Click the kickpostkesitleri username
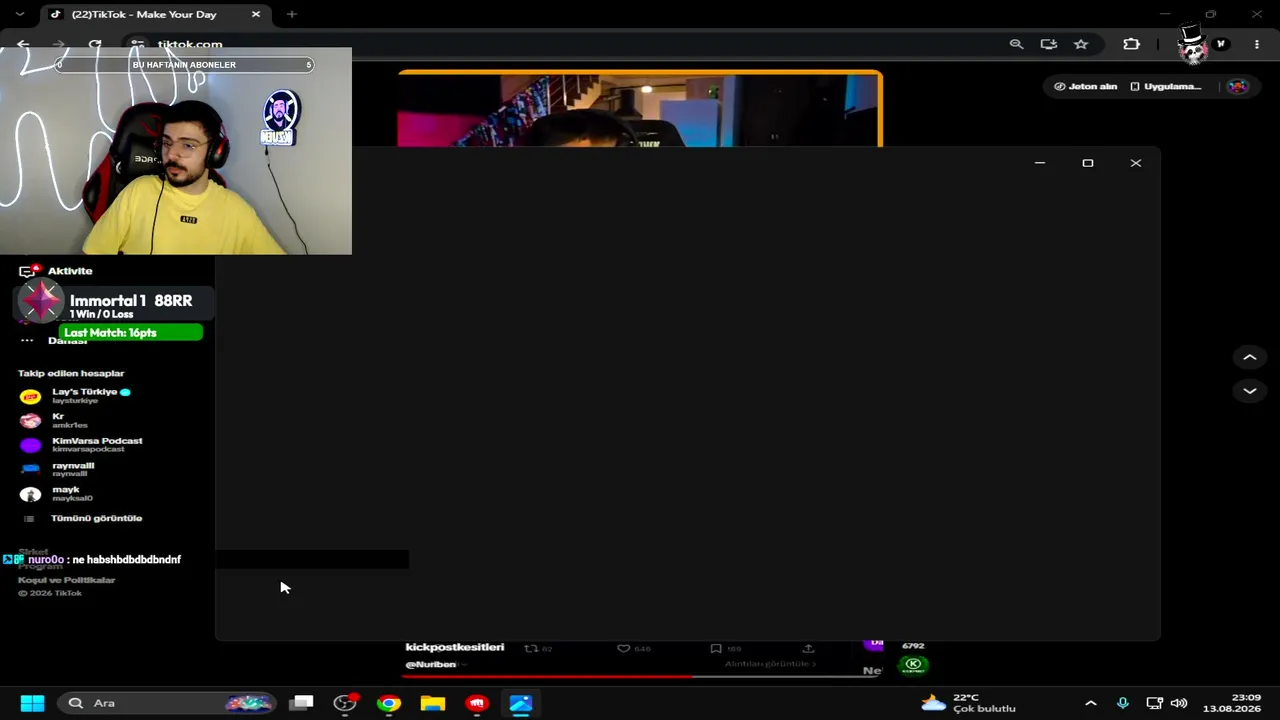The width and height of the screenshot is (1280, 720). 455,647
